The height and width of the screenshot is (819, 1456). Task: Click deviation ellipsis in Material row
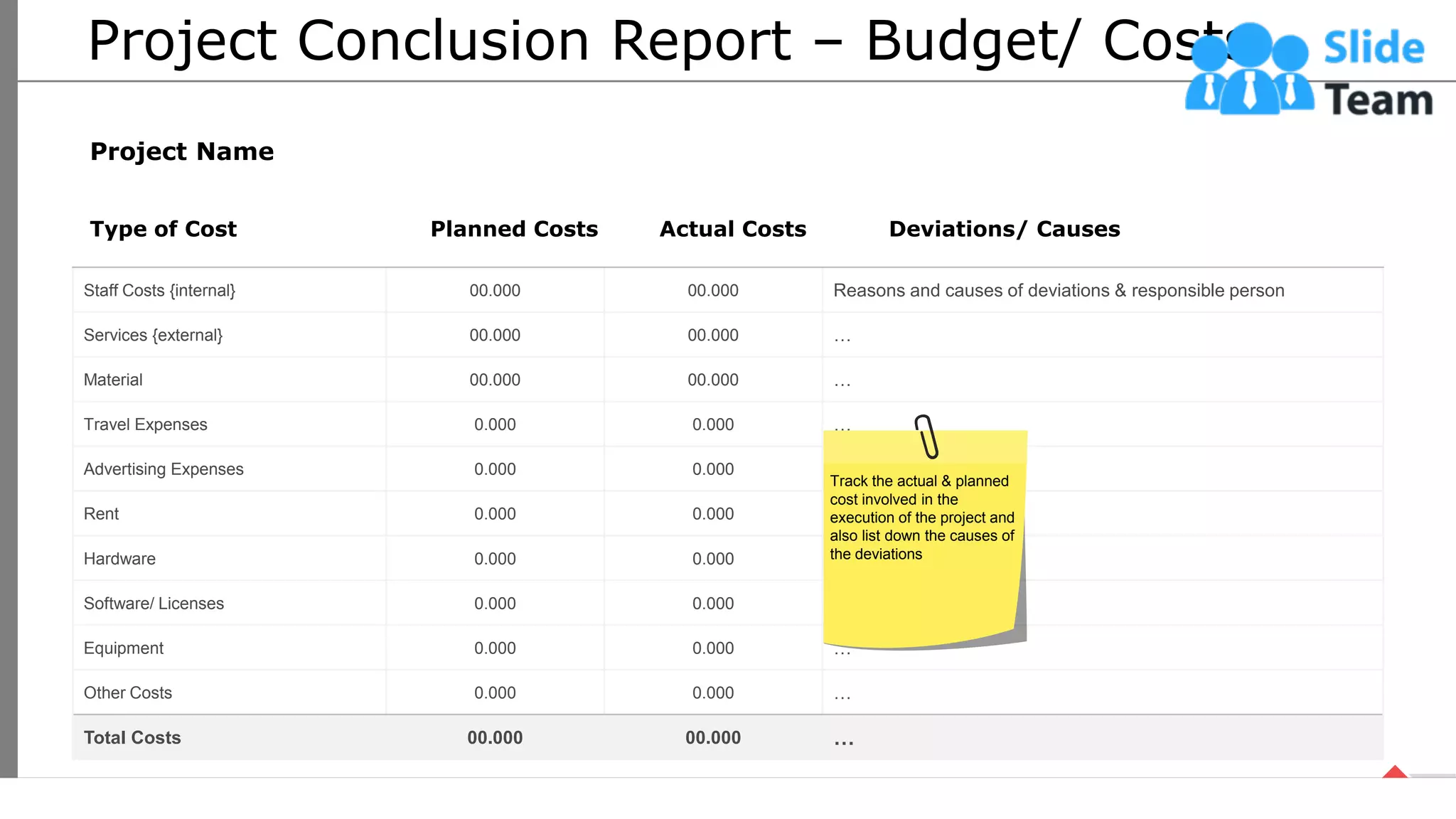(x=842, y=385)
